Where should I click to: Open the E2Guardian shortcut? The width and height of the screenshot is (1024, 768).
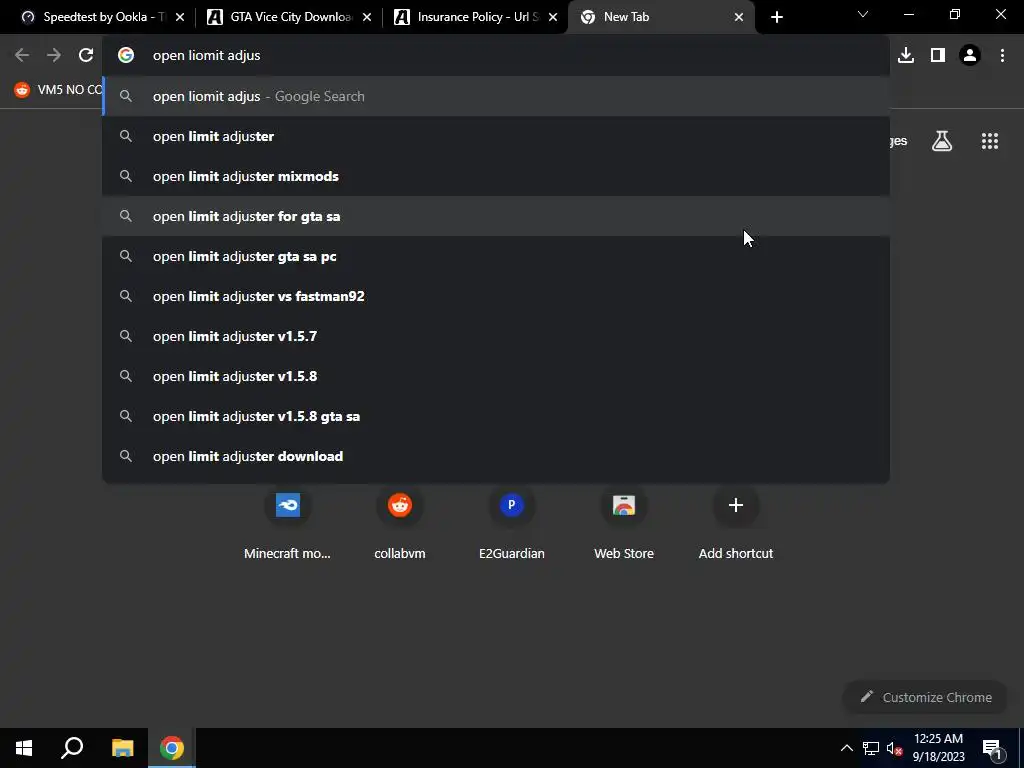[x=511, y=526]
